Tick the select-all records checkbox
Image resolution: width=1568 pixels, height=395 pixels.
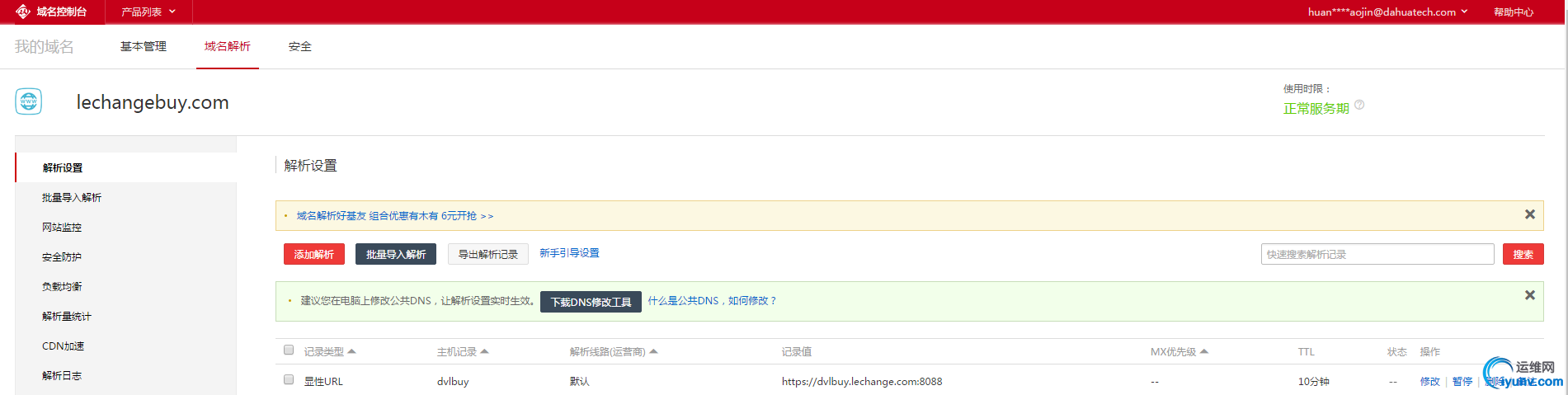[x=289, y=350]
